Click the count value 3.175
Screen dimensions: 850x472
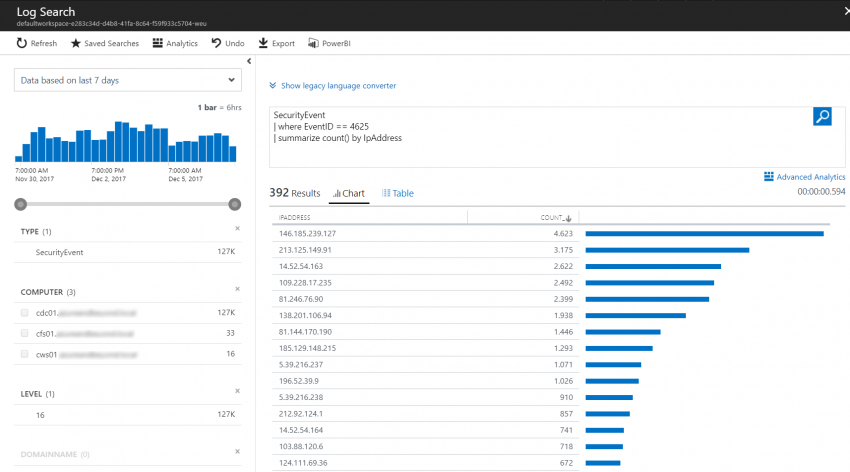tap(563, 250)
